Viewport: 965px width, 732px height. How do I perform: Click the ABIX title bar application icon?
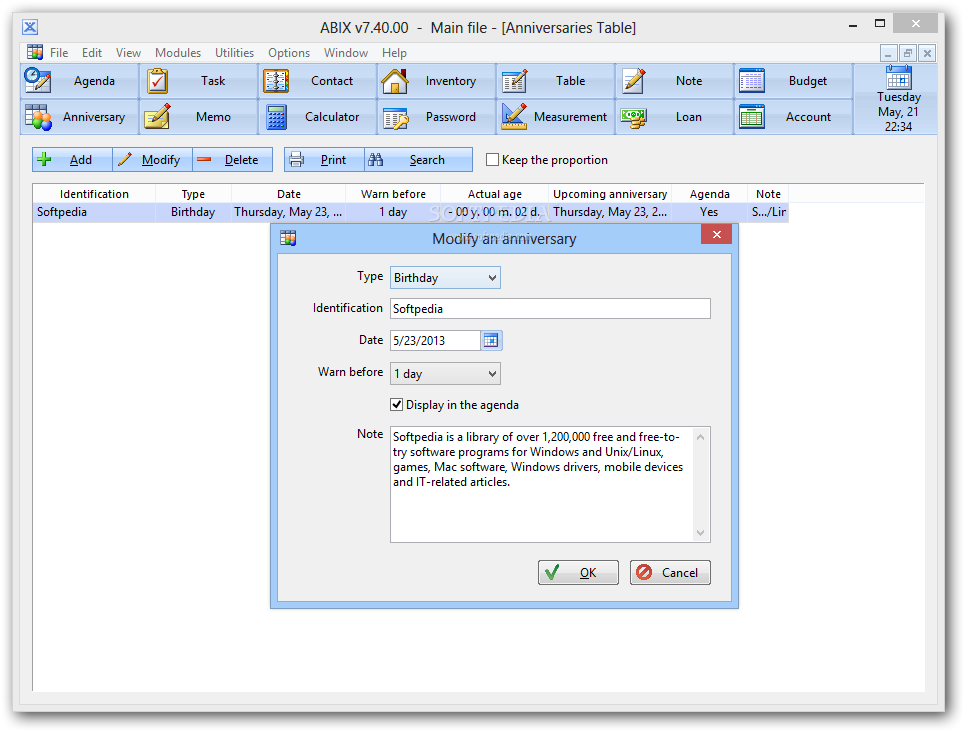[30, 27]
